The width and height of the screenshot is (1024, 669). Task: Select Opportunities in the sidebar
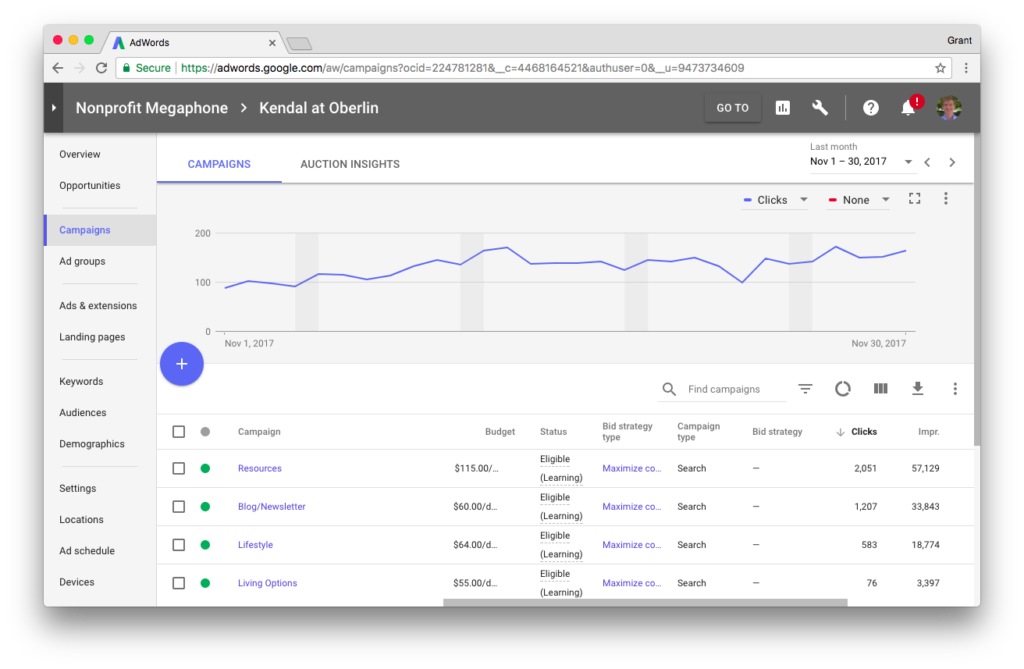tap(89, 186)
